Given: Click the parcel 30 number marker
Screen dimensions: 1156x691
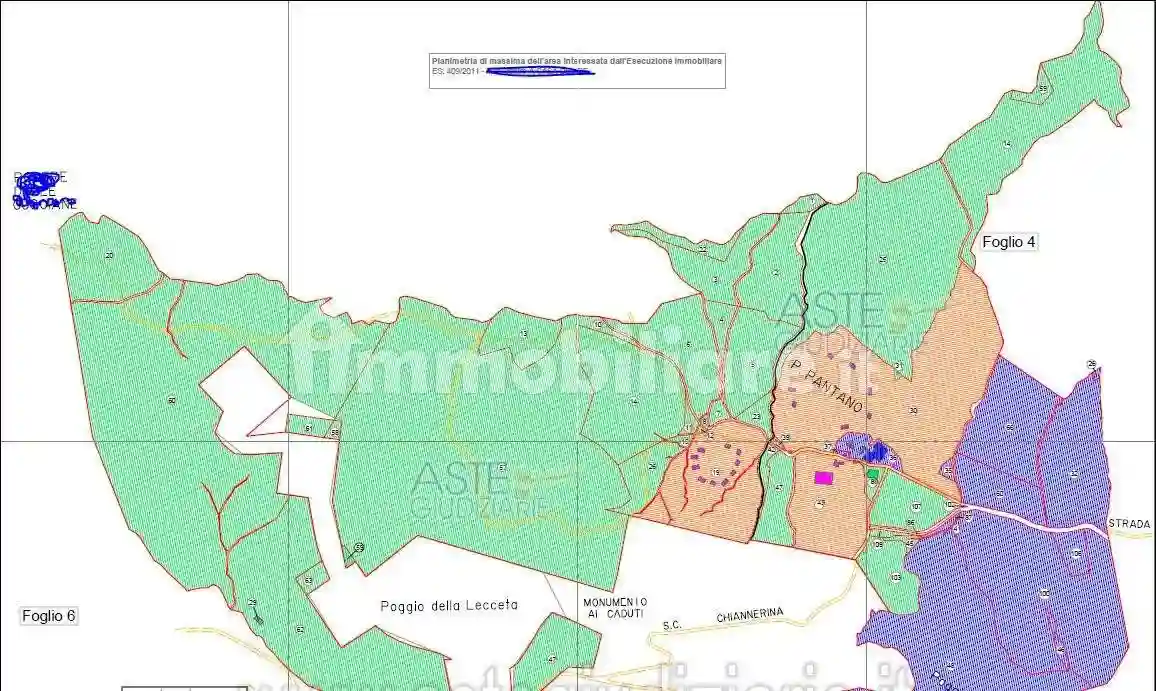Looking at the screenshot, I should point(913,410).
